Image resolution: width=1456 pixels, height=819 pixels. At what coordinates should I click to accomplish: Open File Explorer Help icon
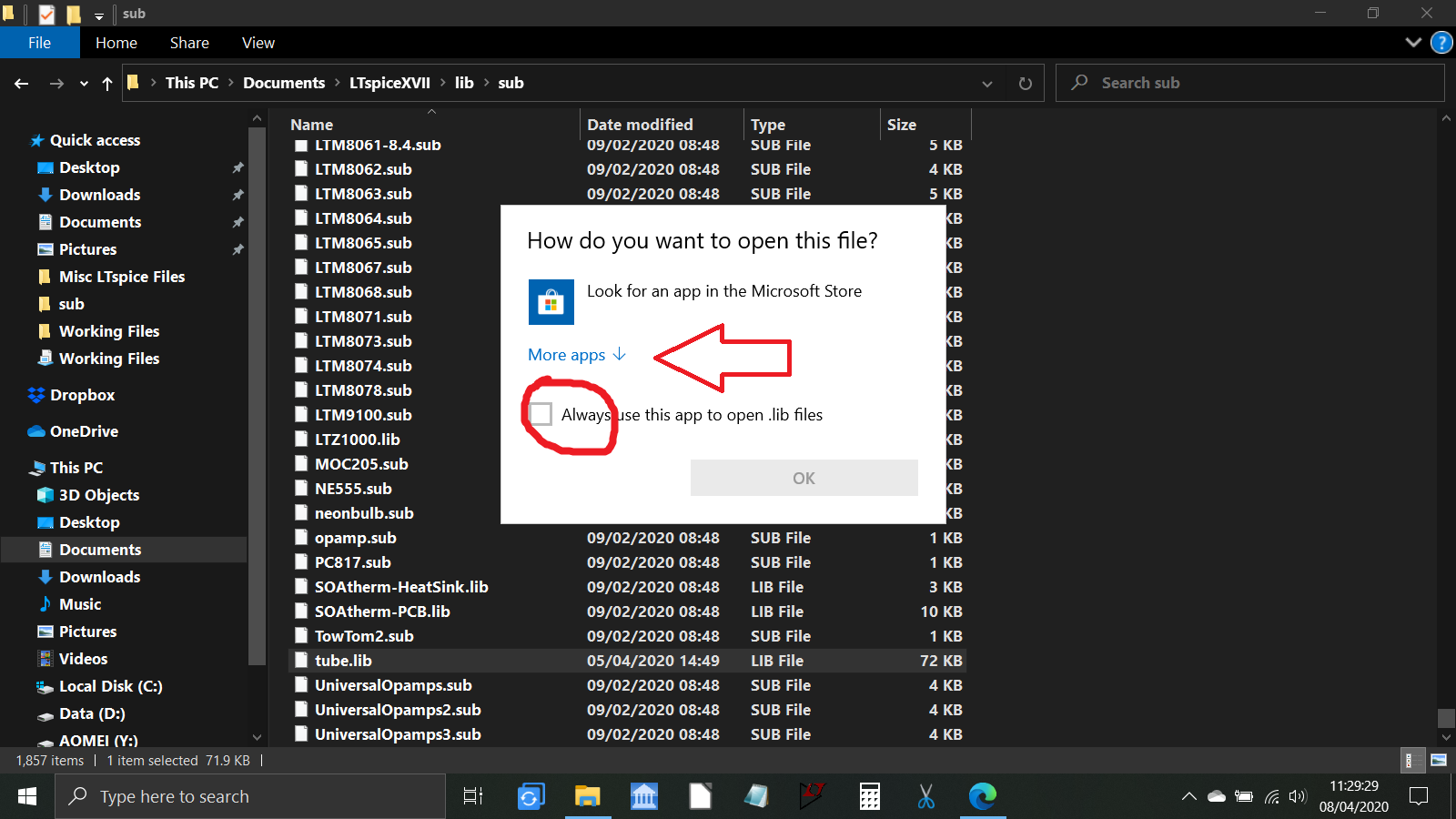pos(1441,43)
